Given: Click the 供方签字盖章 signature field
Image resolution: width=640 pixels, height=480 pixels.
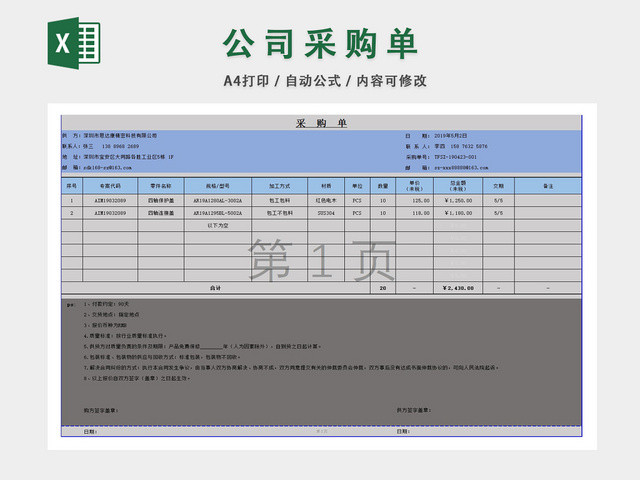Looking at the screenshot, I should tap(413, 410).
